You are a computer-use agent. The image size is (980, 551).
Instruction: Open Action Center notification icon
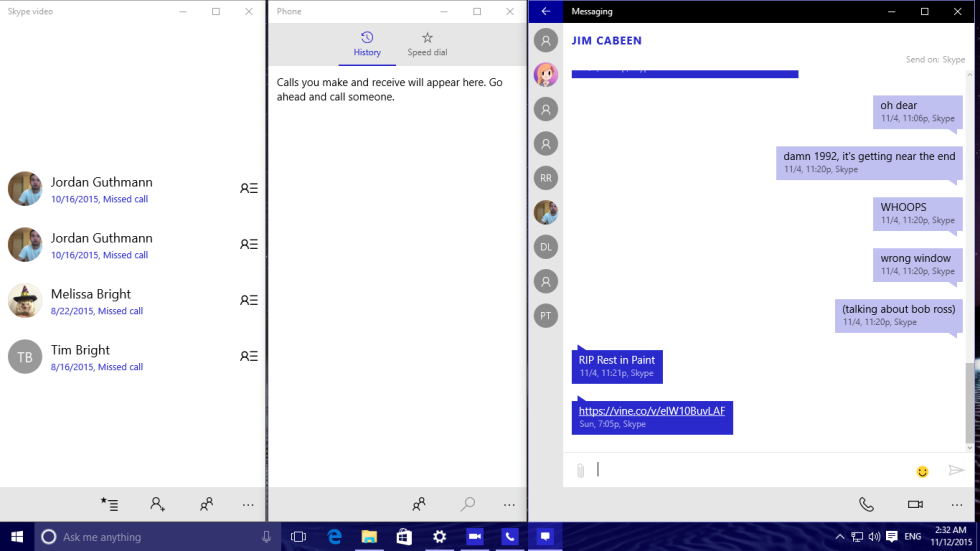(892, 537)
